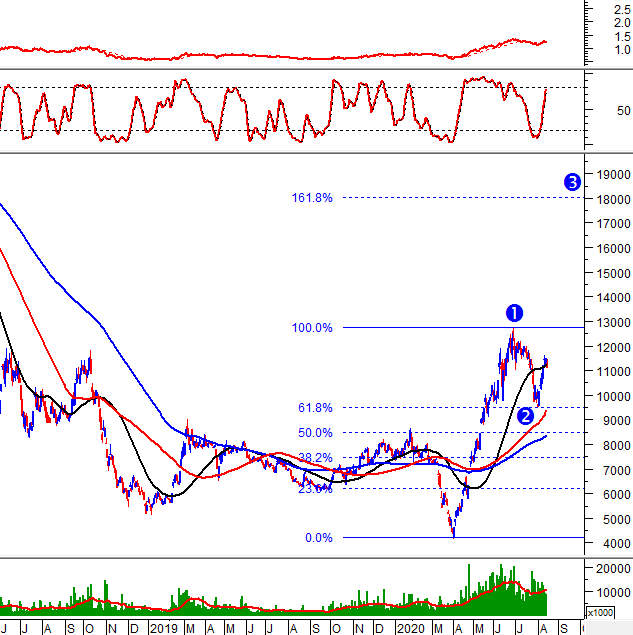The image size is (633, 635).
Task: Select the 1.0 value on the top indicator axis
Action: pyautogui.click(x=622, y=50)
